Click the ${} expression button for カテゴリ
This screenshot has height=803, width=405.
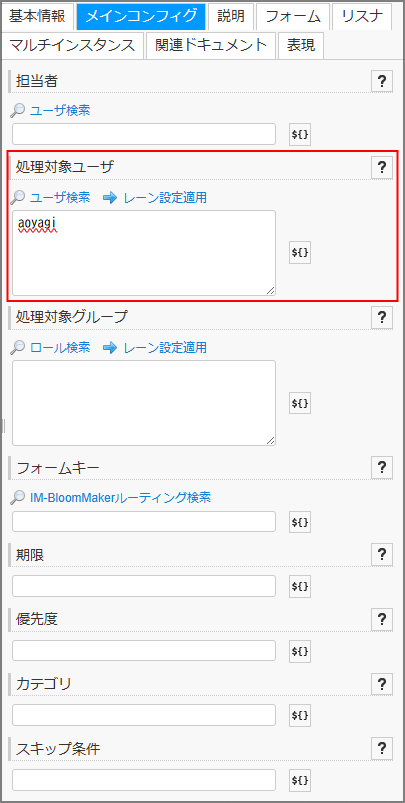pyautogui.click(x=300, y=715)
